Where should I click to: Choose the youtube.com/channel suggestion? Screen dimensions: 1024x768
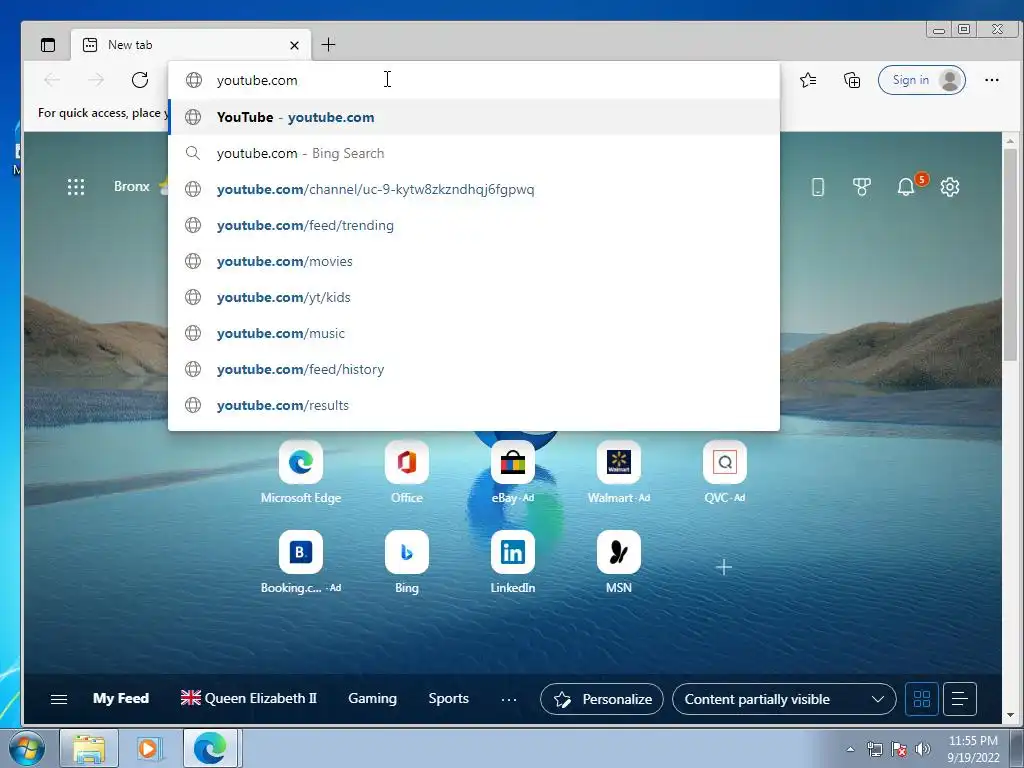coord(474,189)
